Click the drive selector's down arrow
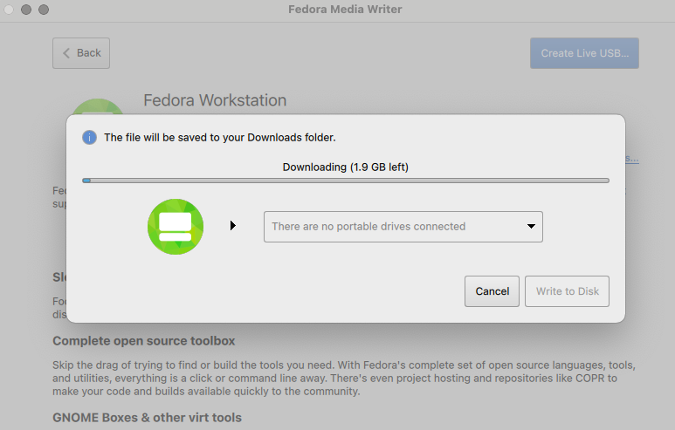The image size is (675, 430). (x=530, y=227)
